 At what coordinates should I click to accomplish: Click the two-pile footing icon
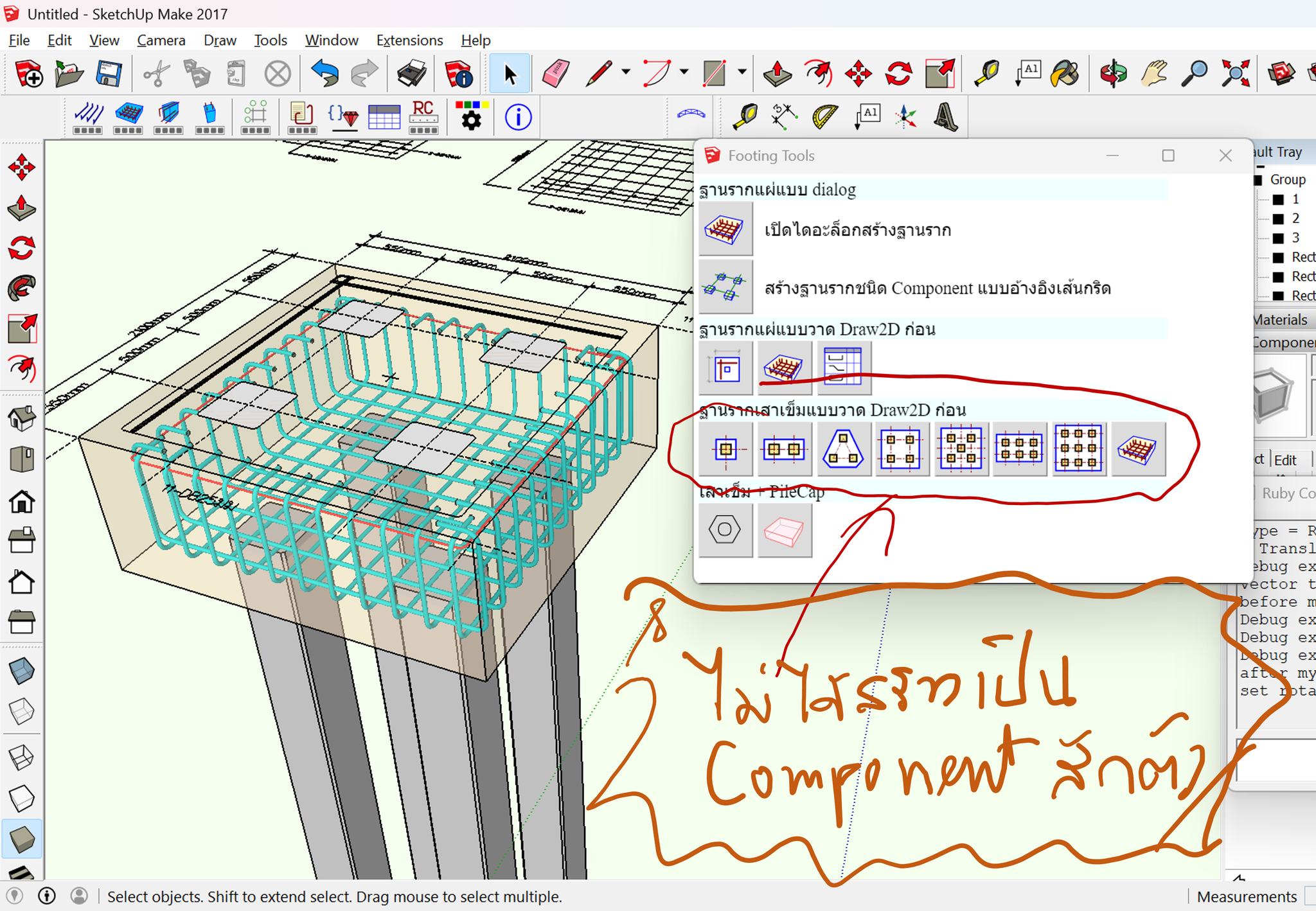[x=785, y=449]
